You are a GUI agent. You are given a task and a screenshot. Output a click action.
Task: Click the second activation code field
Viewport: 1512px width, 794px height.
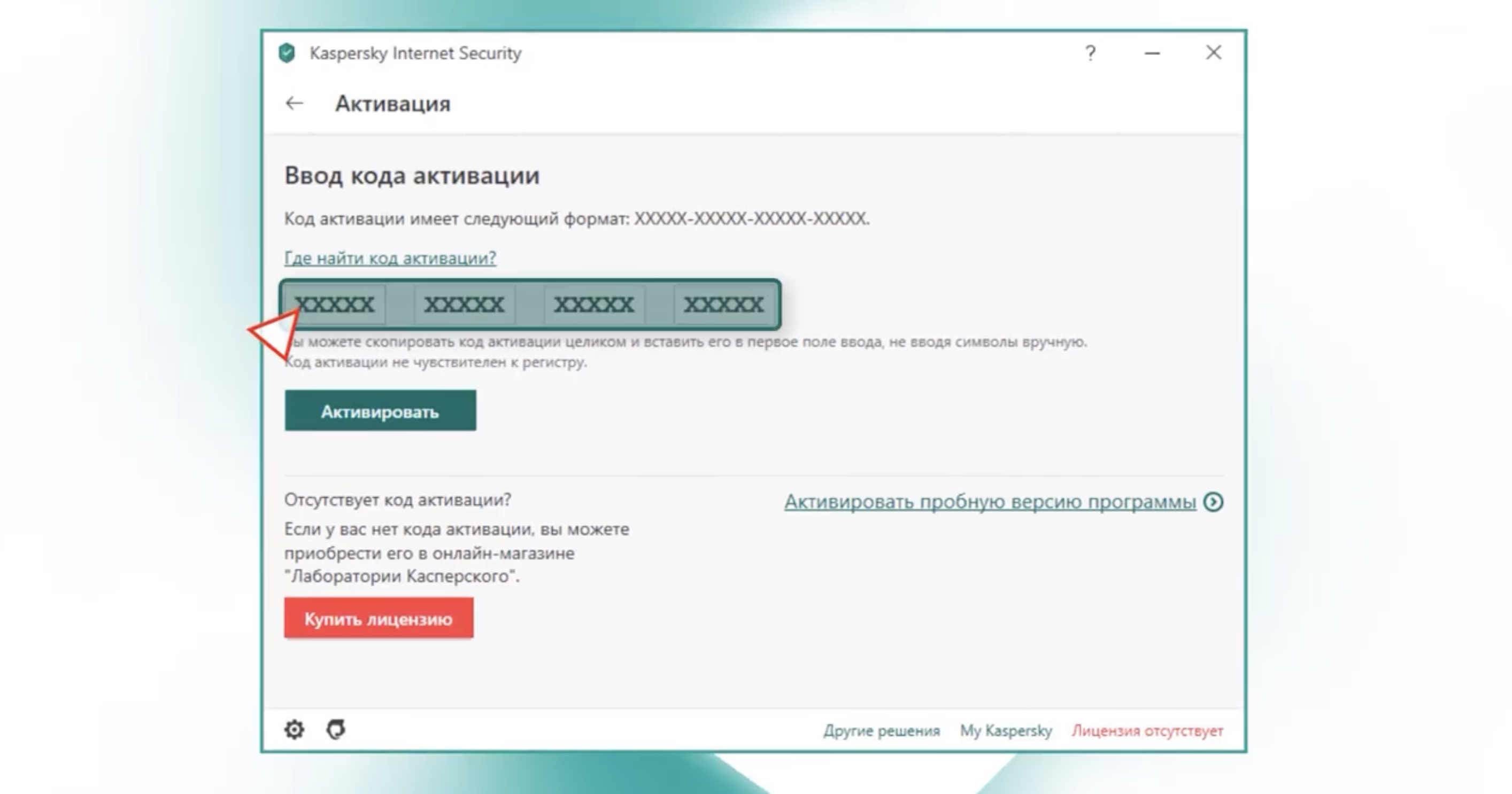464,305
